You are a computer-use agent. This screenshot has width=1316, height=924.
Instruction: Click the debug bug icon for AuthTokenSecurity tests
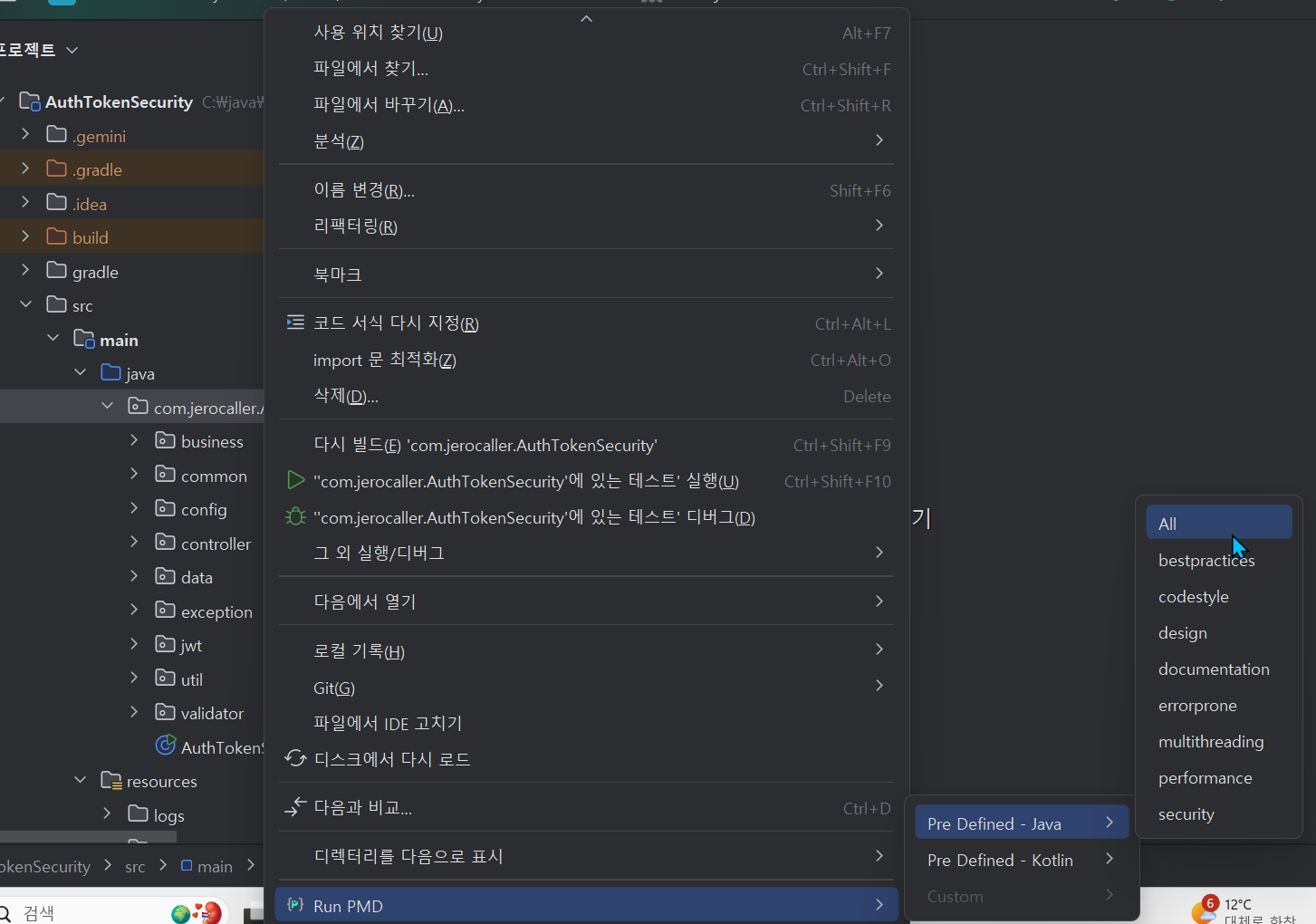tap(294, 516)
